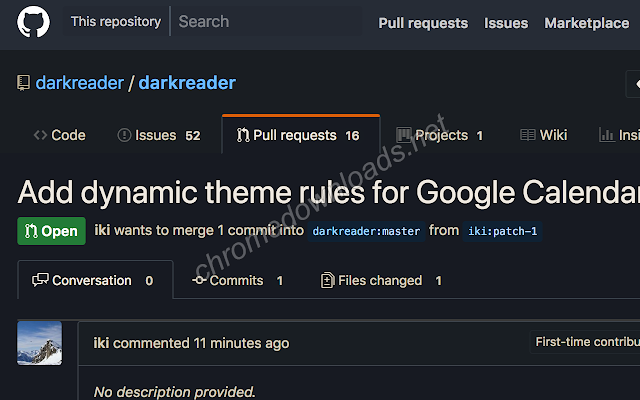Click the darkreader:master branch label

coord(366,231)
